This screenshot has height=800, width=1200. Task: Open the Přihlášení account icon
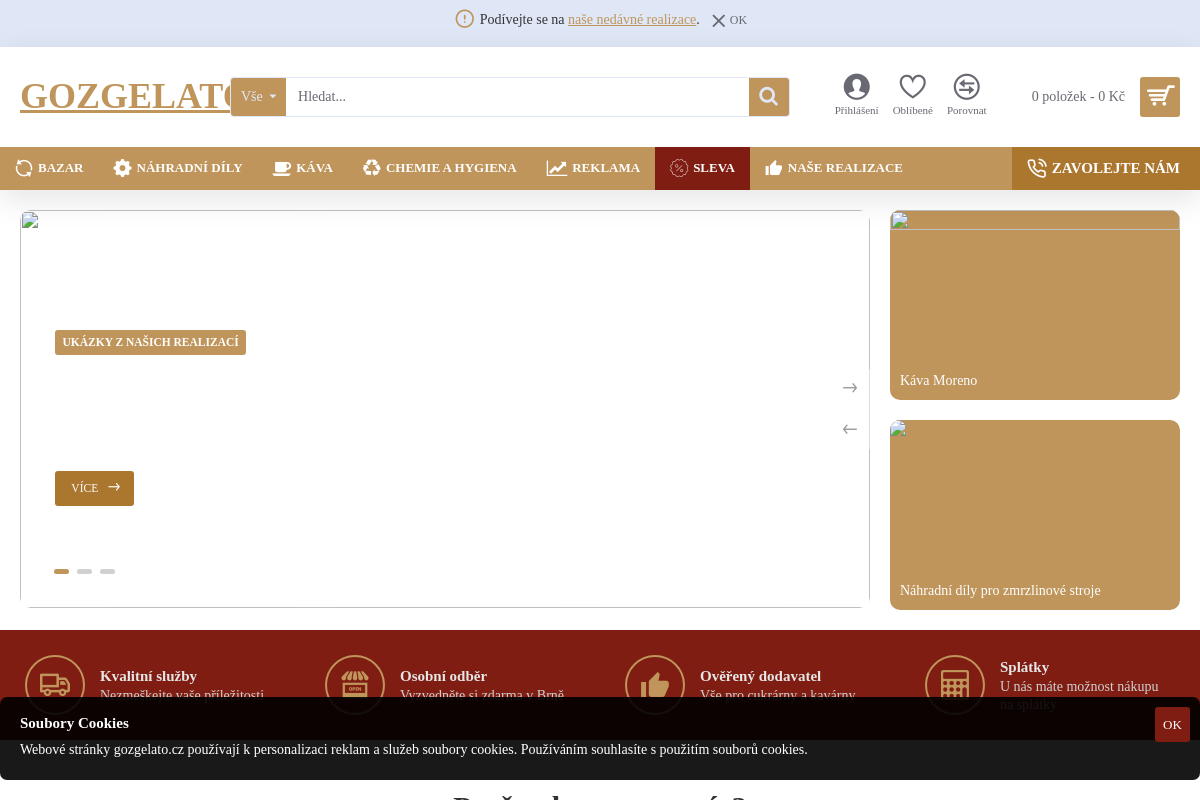point(856,88)
